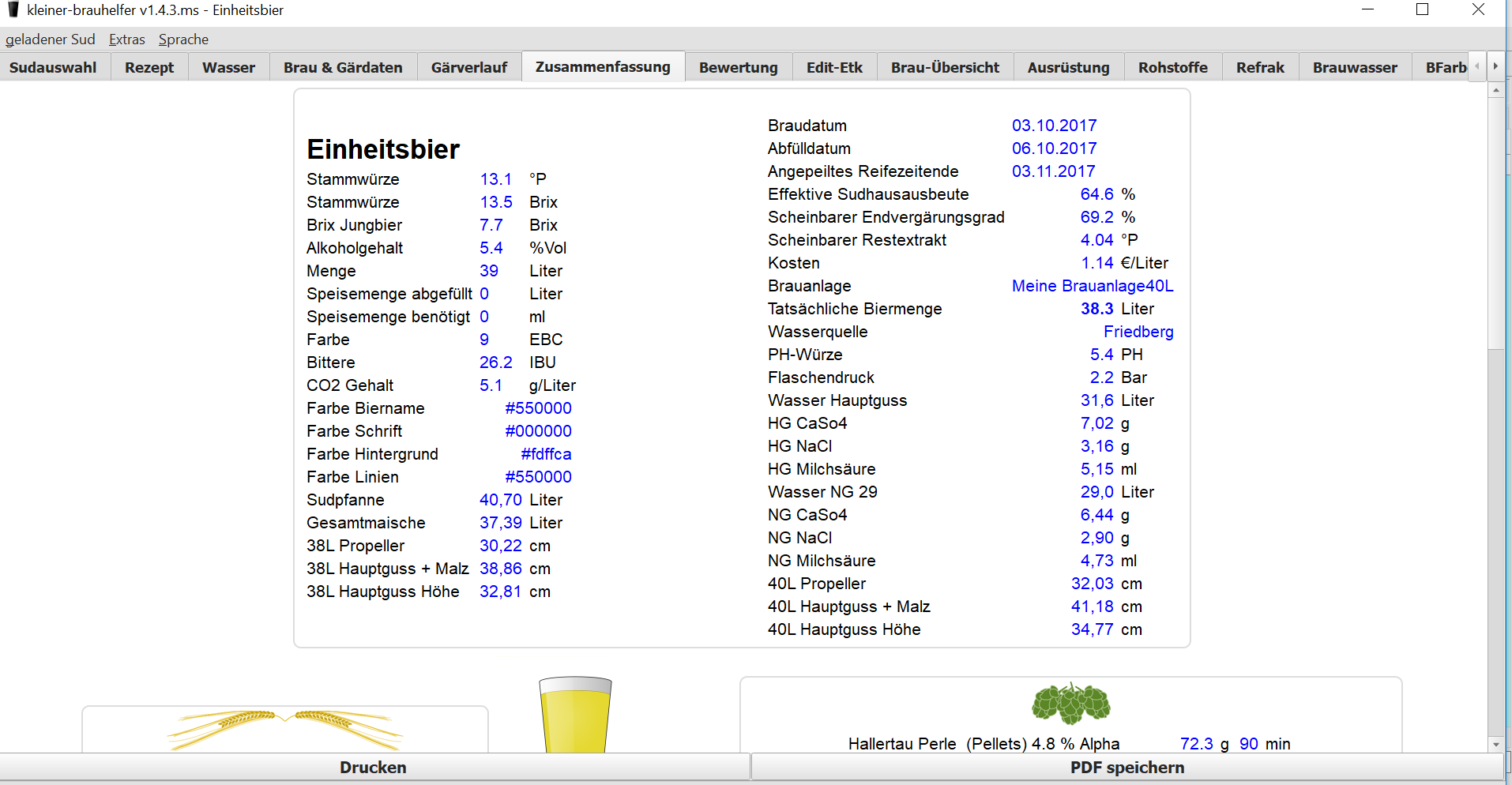This screenshot has height=785, width=1512.
Task: Click the yellow beer glass image
Action: (575, 715)
